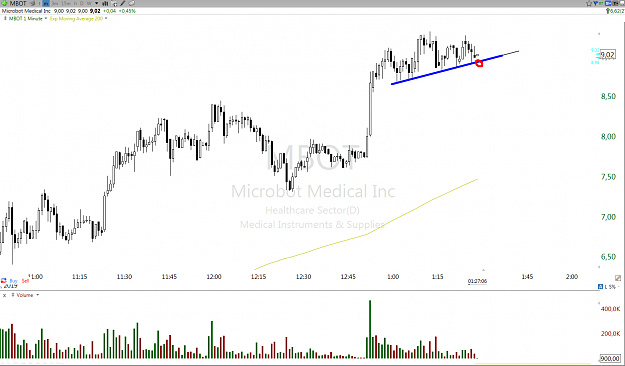Screen dimensions: 625x366
Task: Click the green arrow 6,62 indicator
Action: [x=615, y=11]
